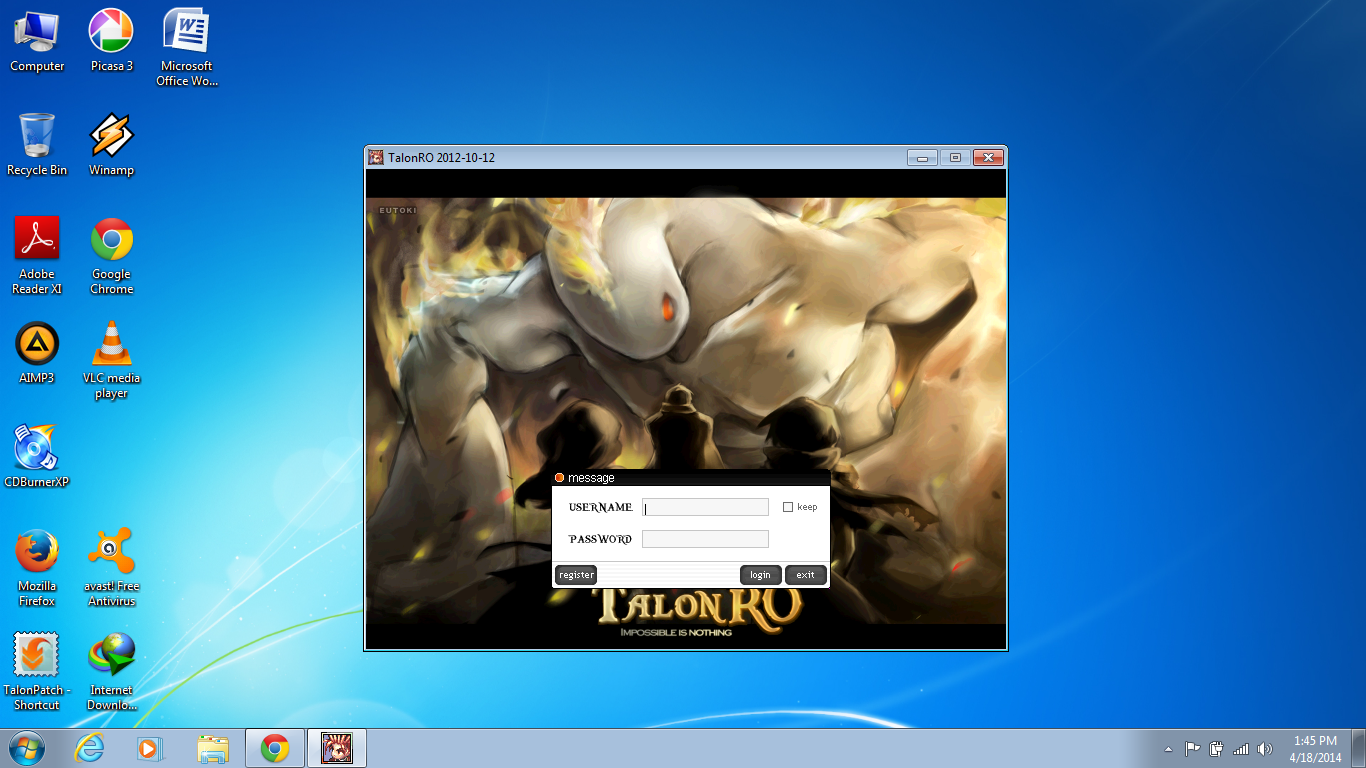
Task: Launch Internet Explorer from taskbar
Action: [89, 748]
